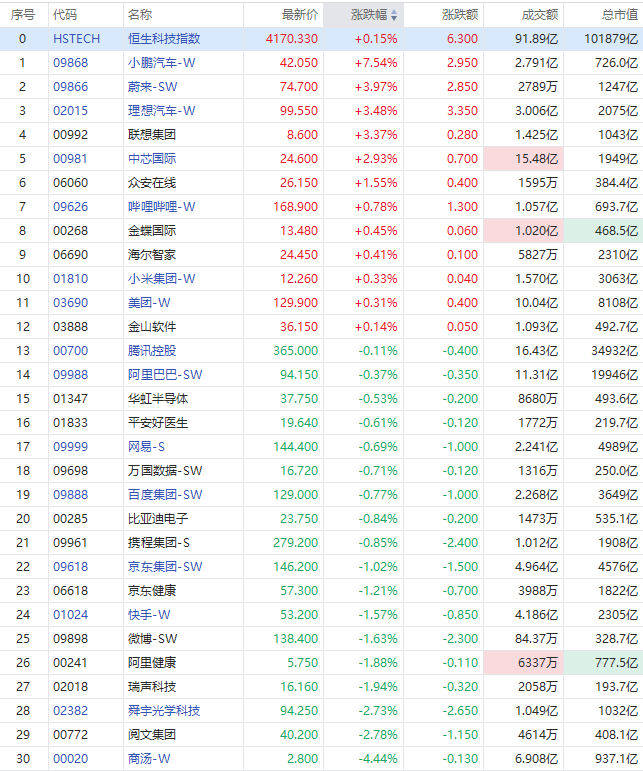The width and height of the screenshot is (643, 771).
Task: Select 京东健康 stock name
Action: 151,591
